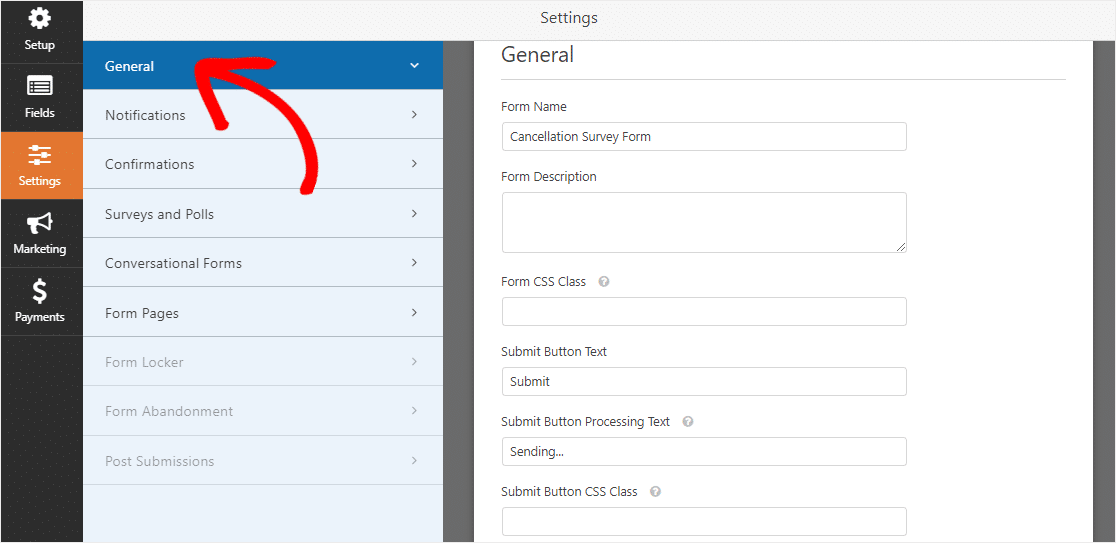Open the Payments dollar icon
The height and width of the screenshot is (543, 1116).
40,291
